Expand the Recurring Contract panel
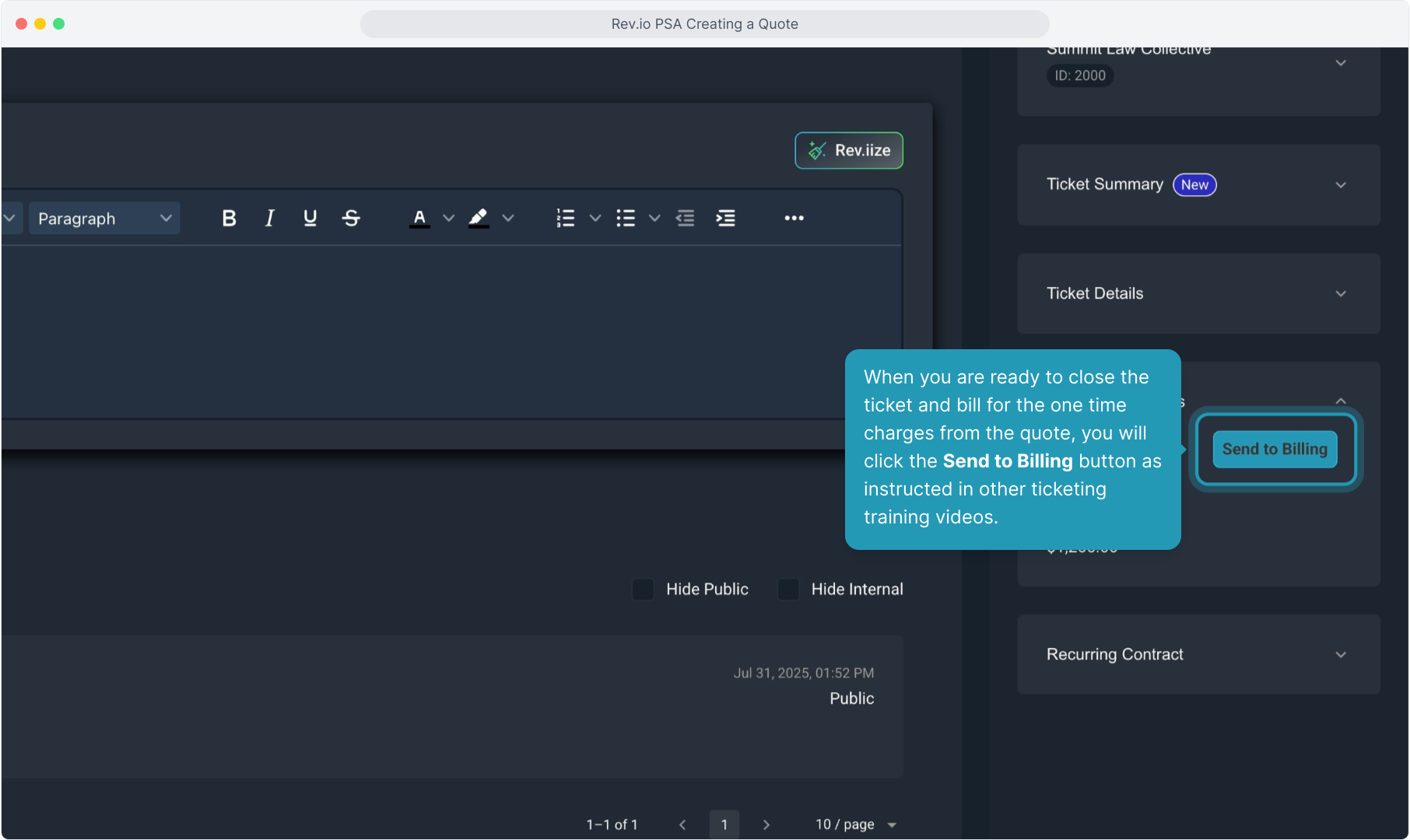Screen dimensions: 1410x840 1340,655
